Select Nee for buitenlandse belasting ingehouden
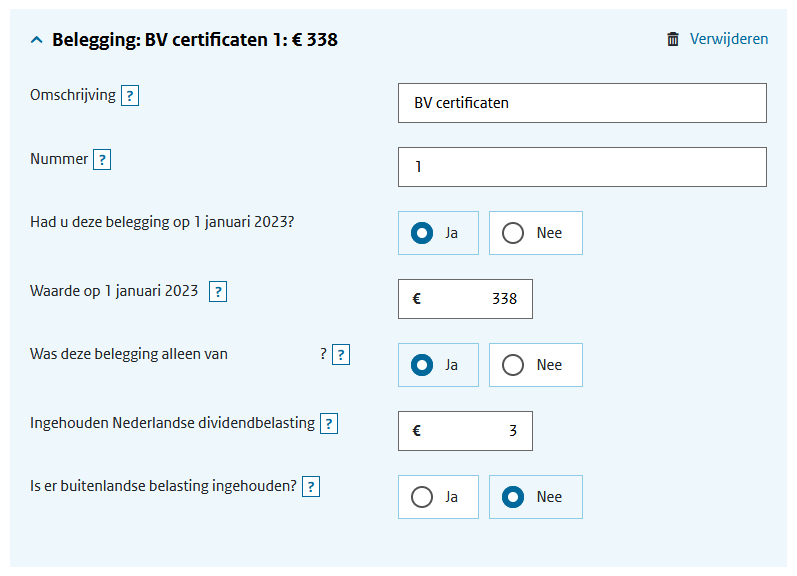Viewport: 797px width, 576px height. click(536, 497)
